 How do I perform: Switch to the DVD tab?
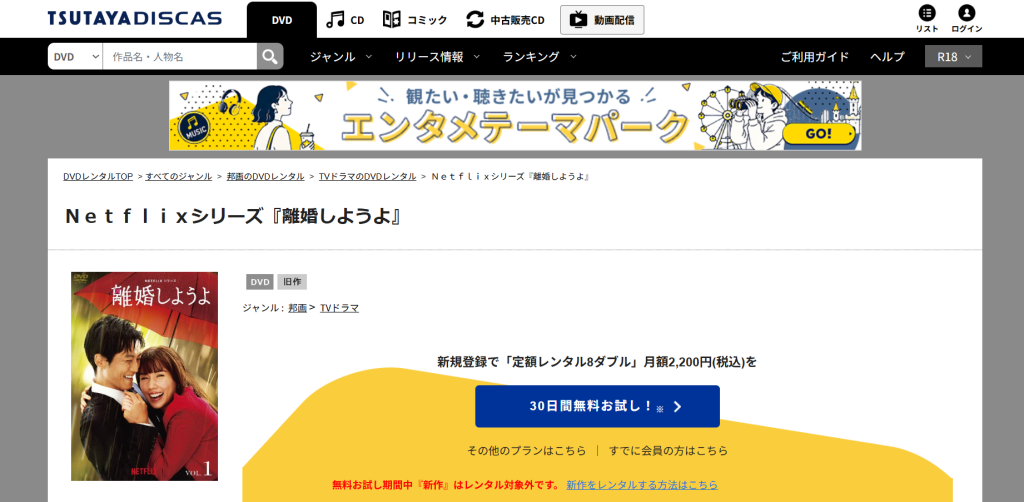click(x=281, y=20)
